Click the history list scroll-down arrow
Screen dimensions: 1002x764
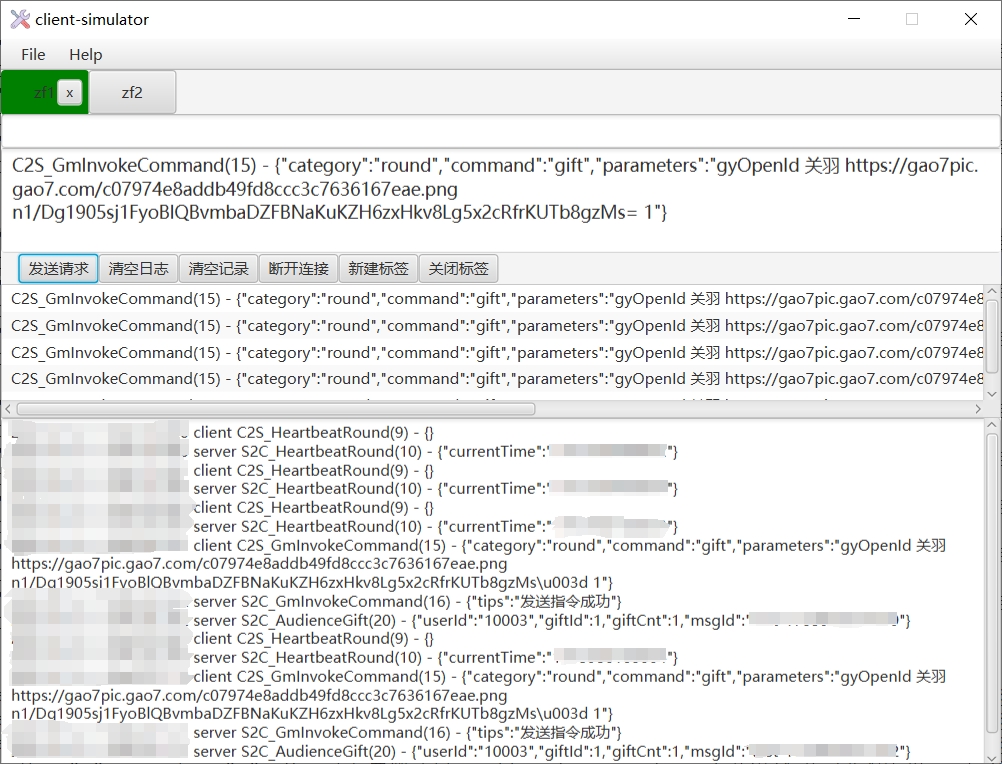[992, 394]
